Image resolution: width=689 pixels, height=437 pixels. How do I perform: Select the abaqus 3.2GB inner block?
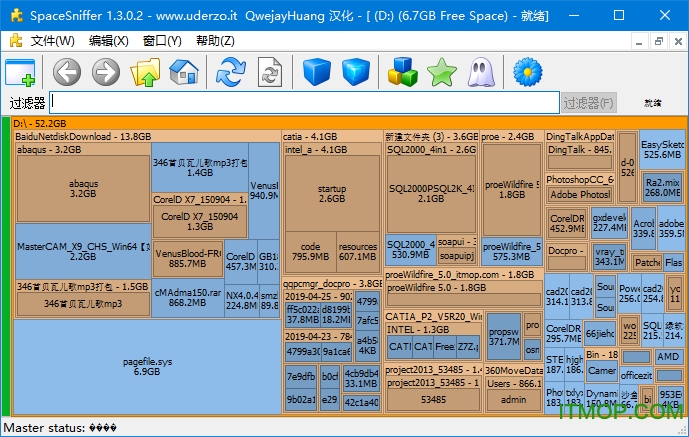click(x=83, y=188)
